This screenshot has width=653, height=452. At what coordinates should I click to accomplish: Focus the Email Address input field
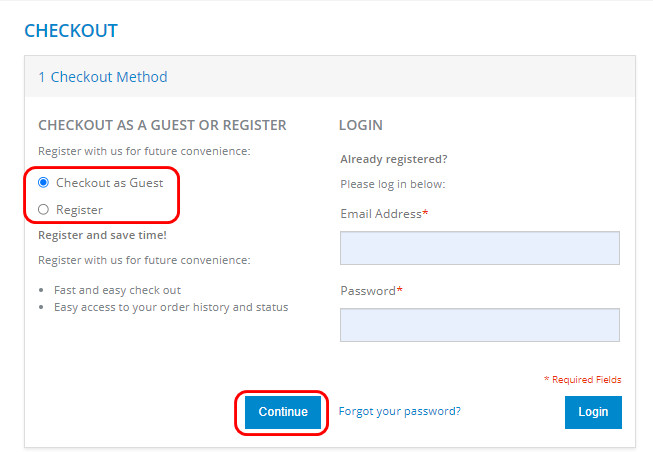click(479, 248)
